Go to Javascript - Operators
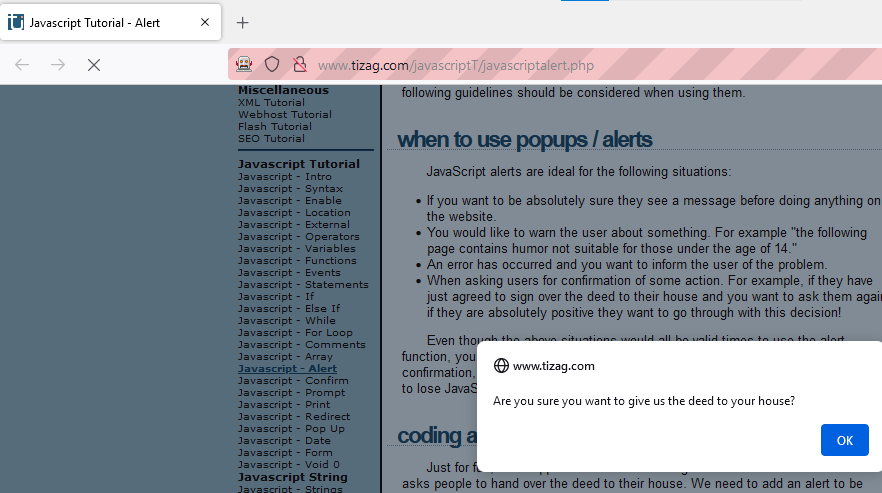 coord(299,236)
